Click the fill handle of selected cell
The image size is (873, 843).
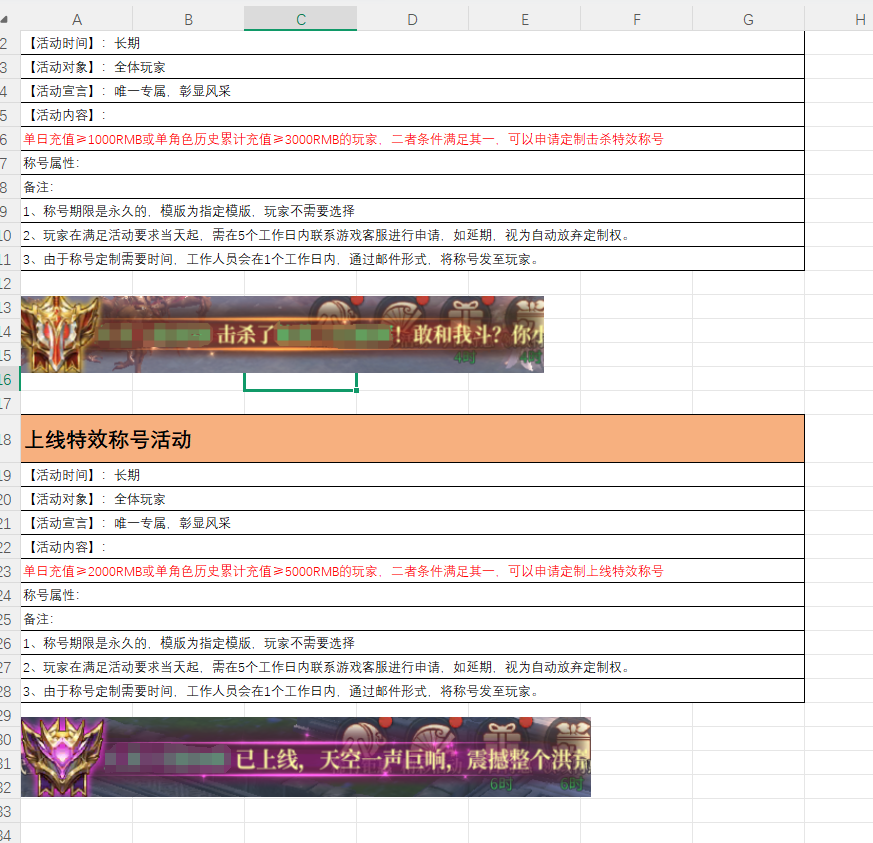357,390
